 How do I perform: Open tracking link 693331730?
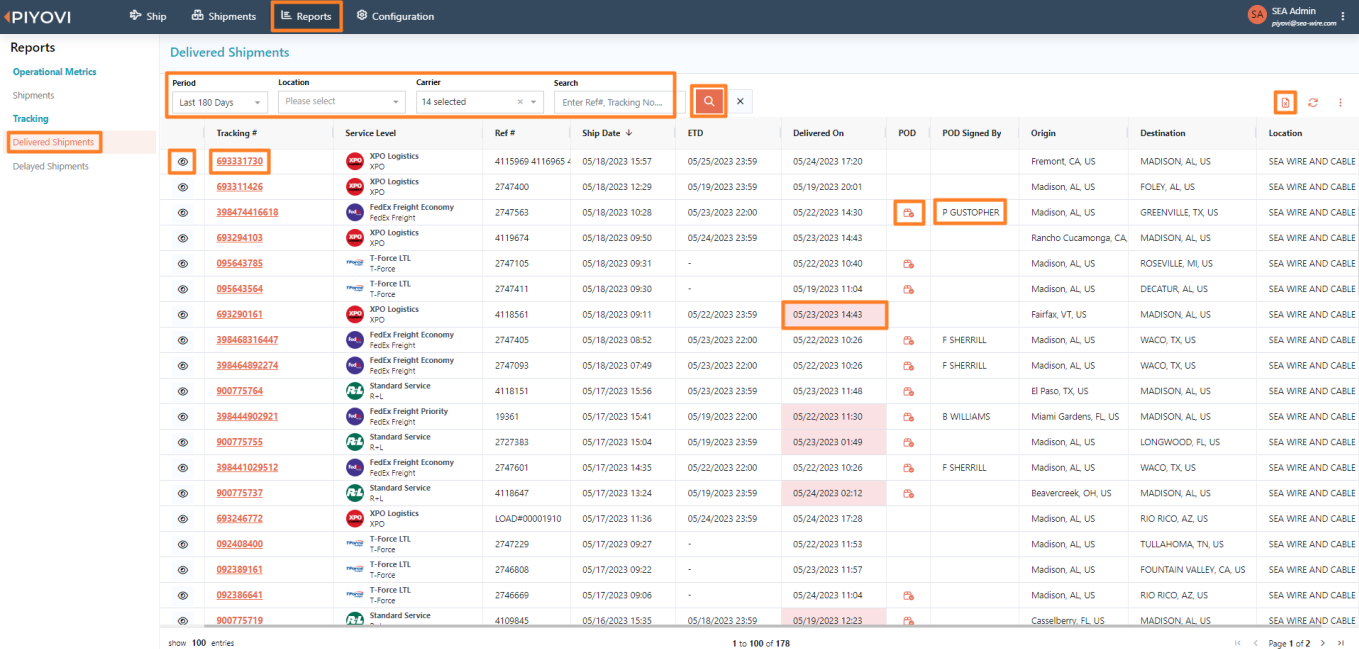tap(240, 161)
